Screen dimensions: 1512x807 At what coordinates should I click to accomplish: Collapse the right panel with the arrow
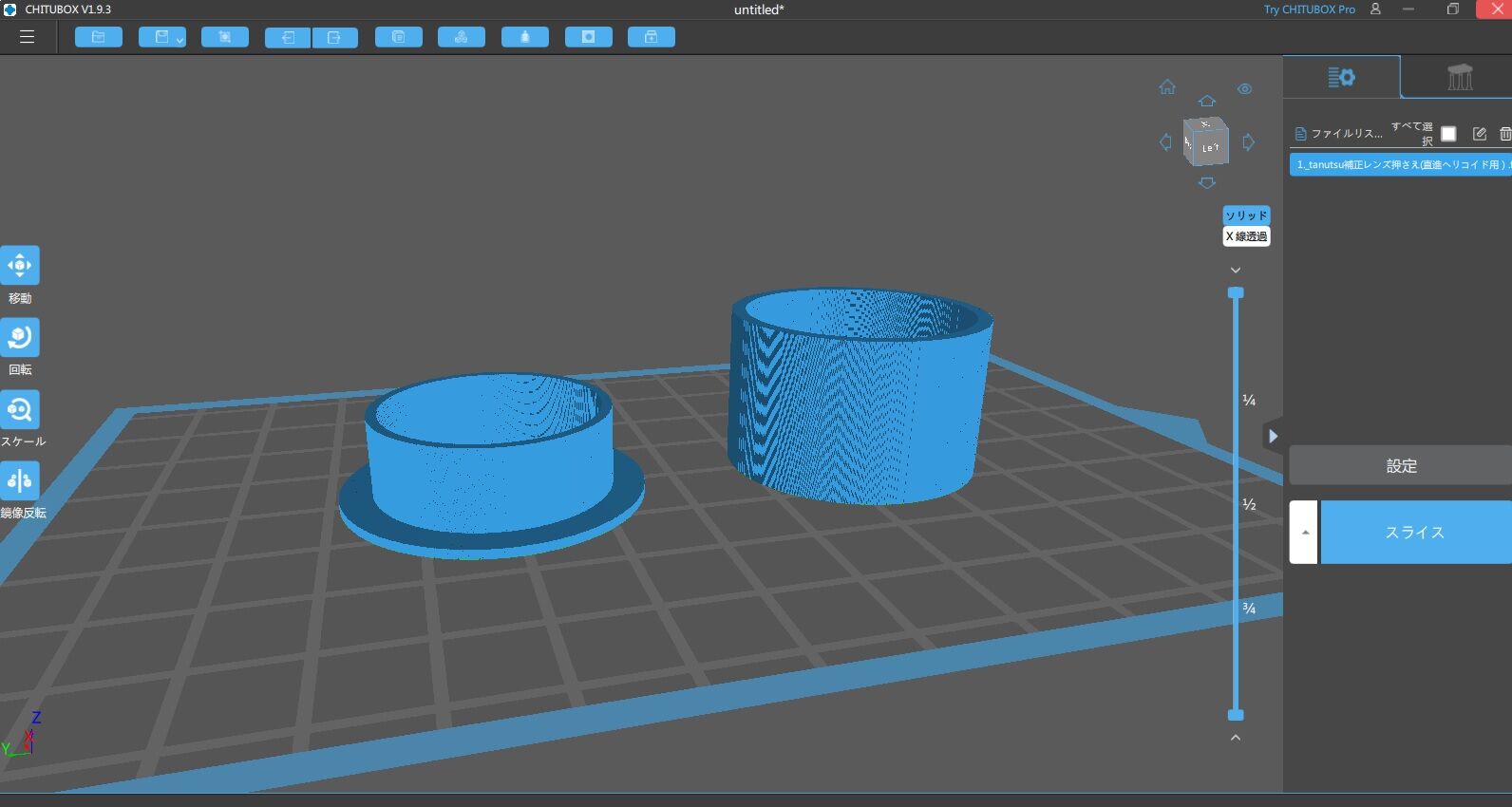point(1273,437)
